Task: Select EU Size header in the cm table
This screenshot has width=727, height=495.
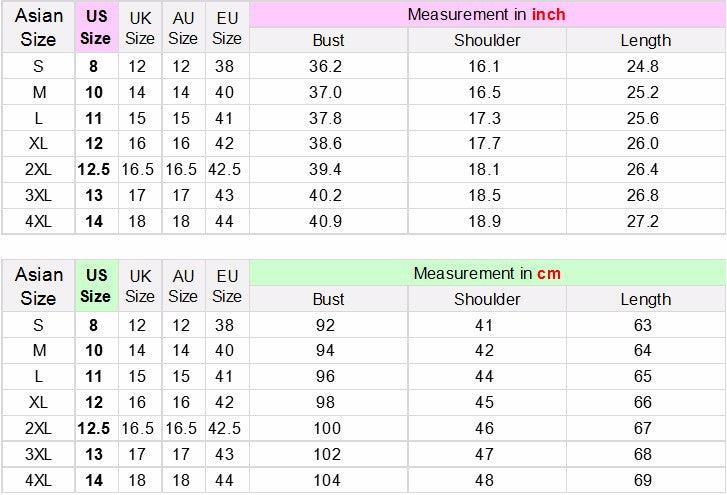Action: pos(227,285)
